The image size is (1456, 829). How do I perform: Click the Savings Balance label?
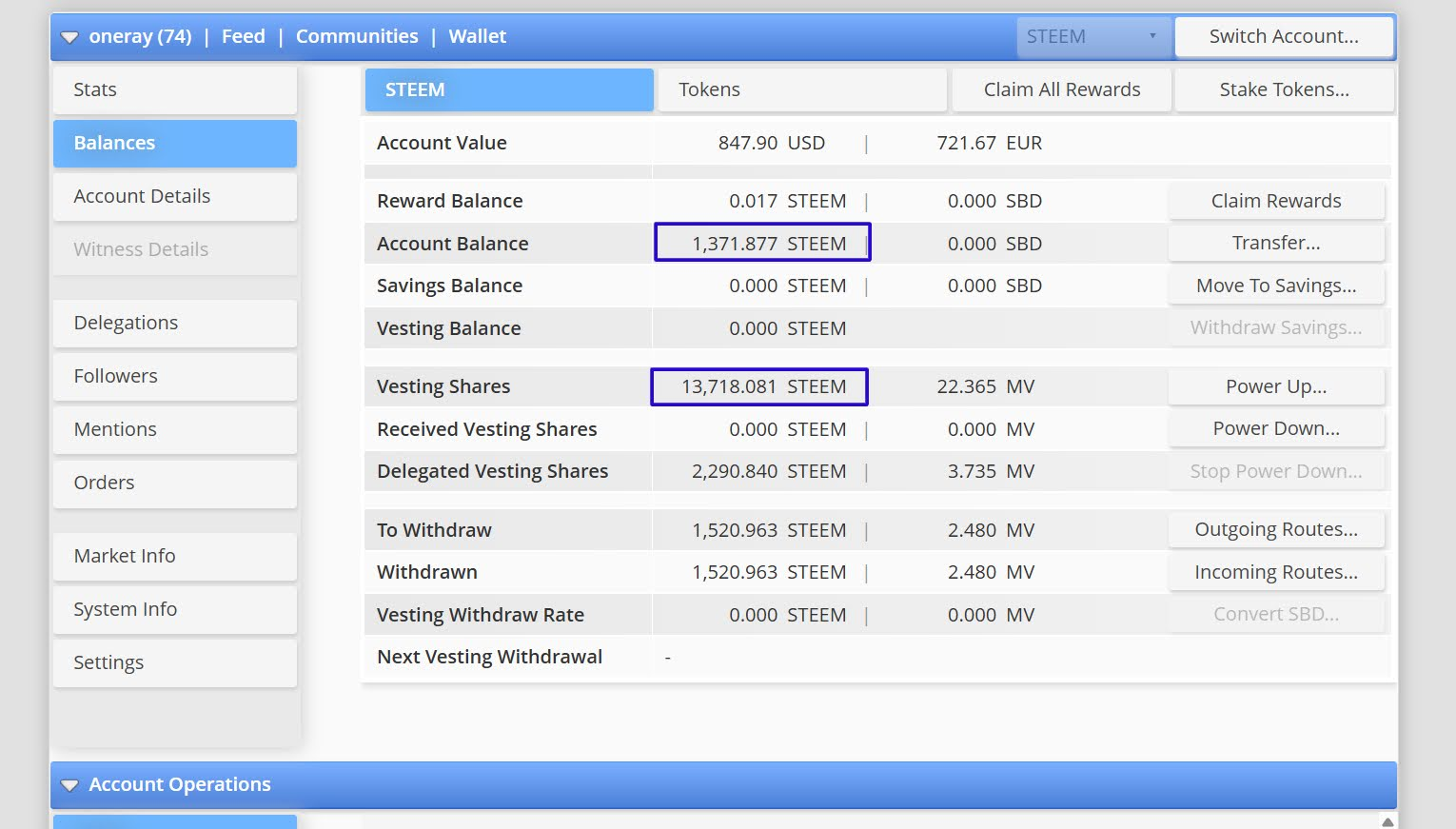pyautogui.click(x=450, y=286)
